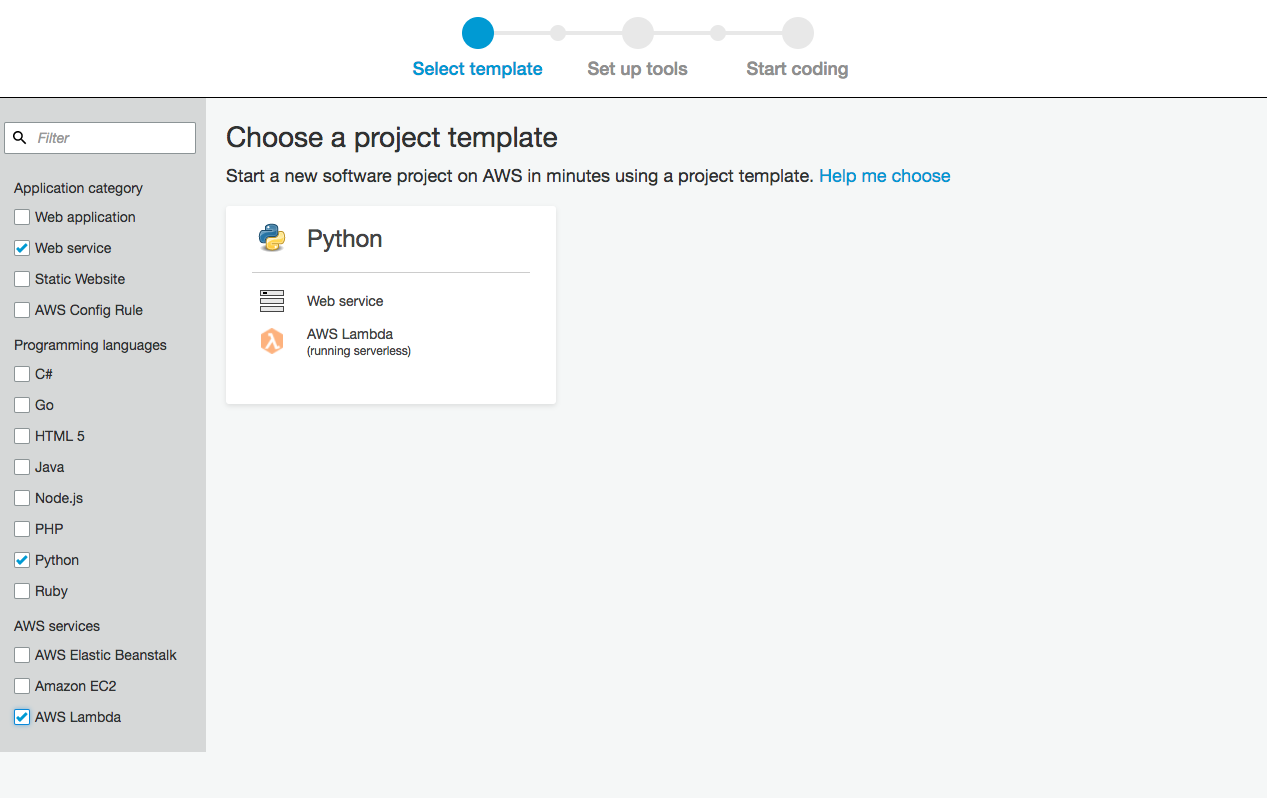Viewport: 1267px width, 798px height.
Task: Tick the Static Website checkbox
Action: coord(22,279)
